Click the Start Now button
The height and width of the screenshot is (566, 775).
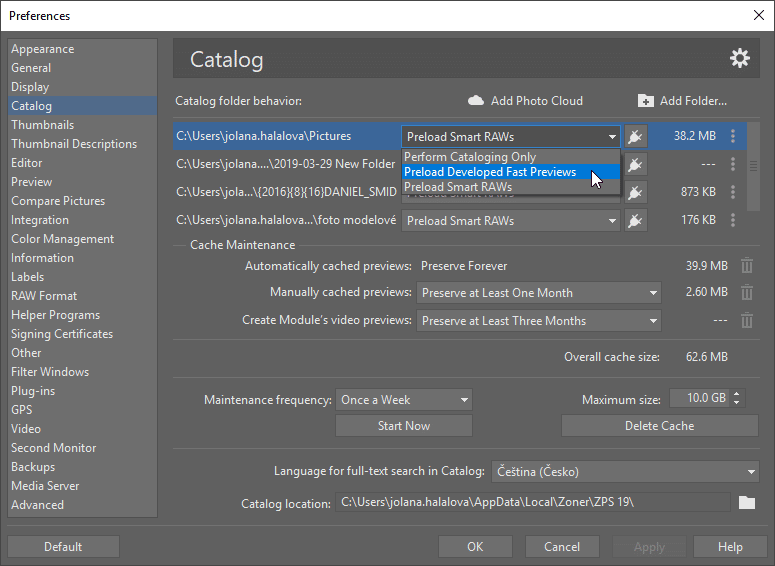(x=404, y=426)
